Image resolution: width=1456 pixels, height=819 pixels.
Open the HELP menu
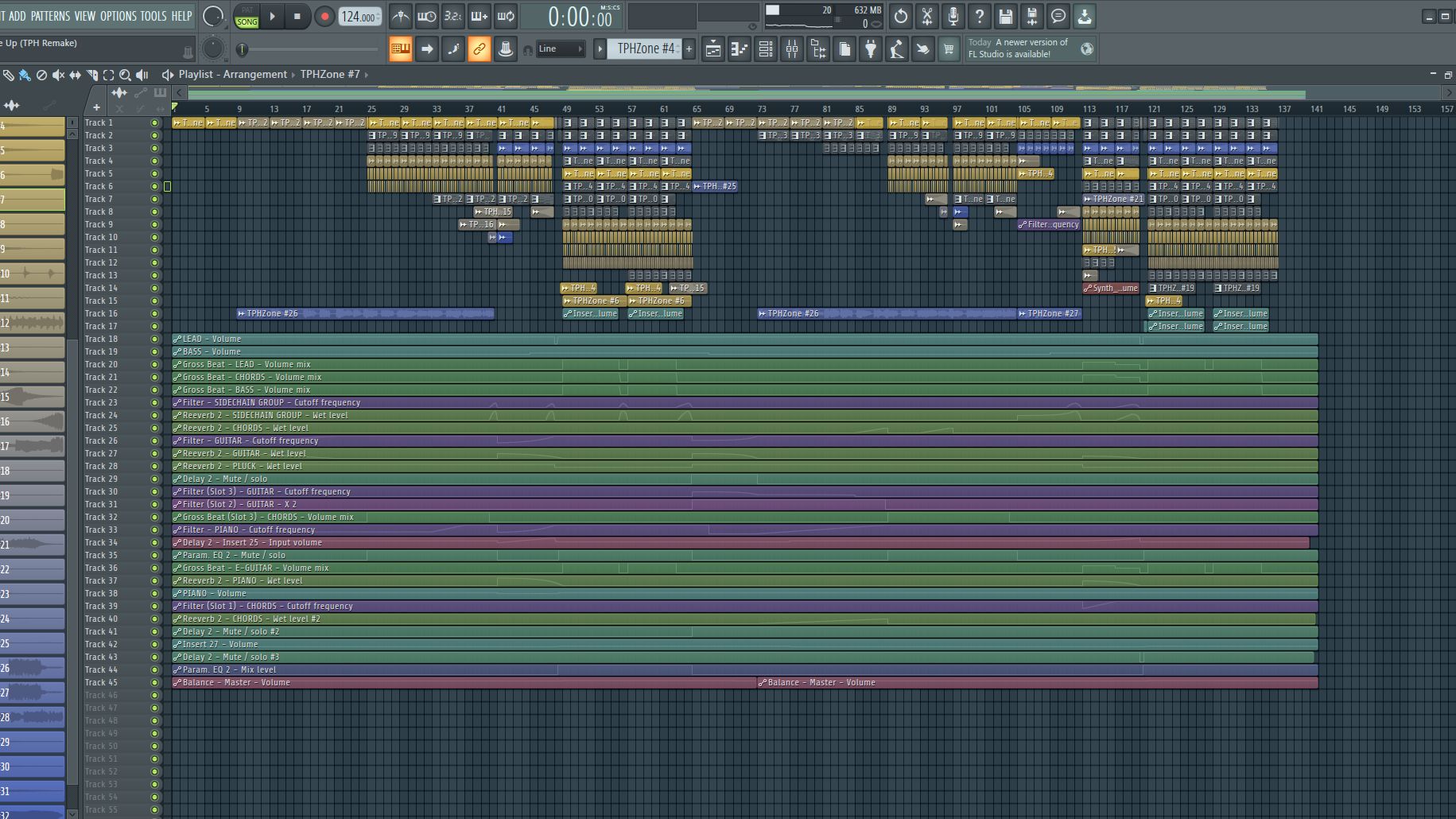181,16
